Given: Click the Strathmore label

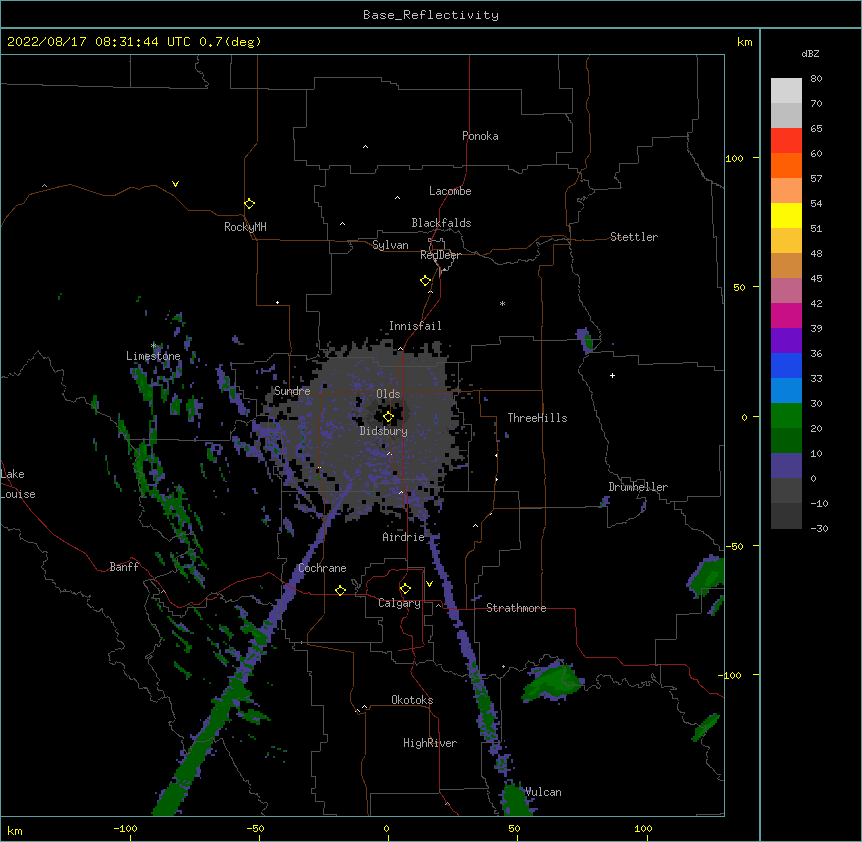Looking at the screenshot, I should 516,608.
